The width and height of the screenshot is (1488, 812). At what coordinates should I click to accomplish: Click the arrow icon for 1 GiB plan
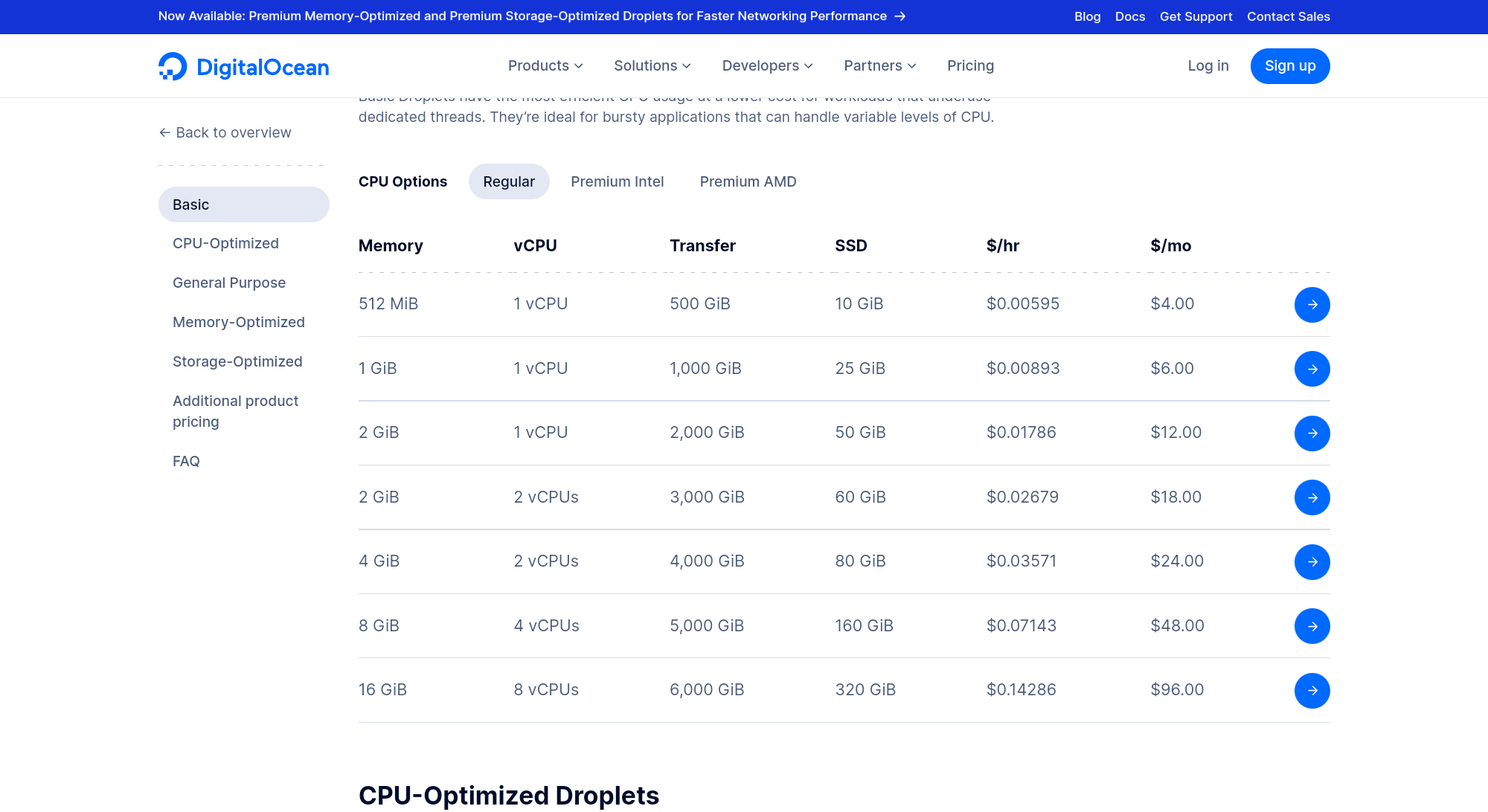[x=1312, y=368]
